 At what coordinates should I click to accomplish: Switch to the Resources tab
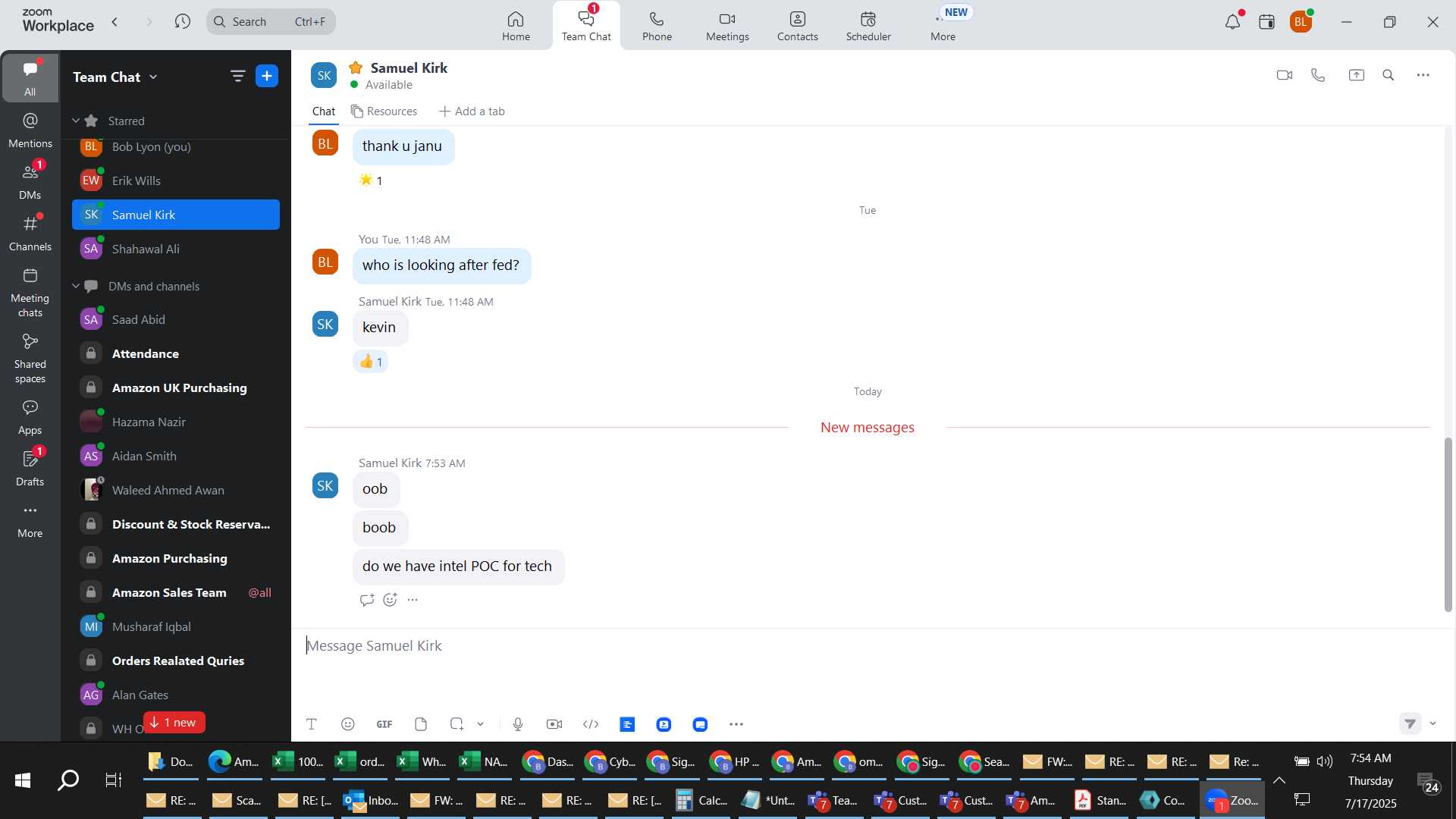384,111
